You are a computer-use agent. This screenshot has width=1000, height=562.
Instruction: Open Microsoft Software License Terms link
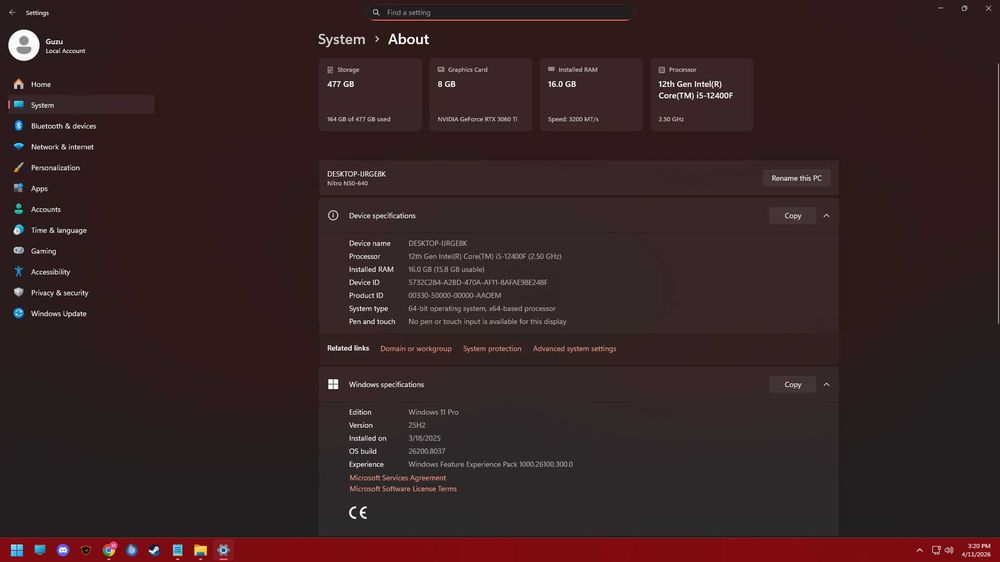click(403, 489)
